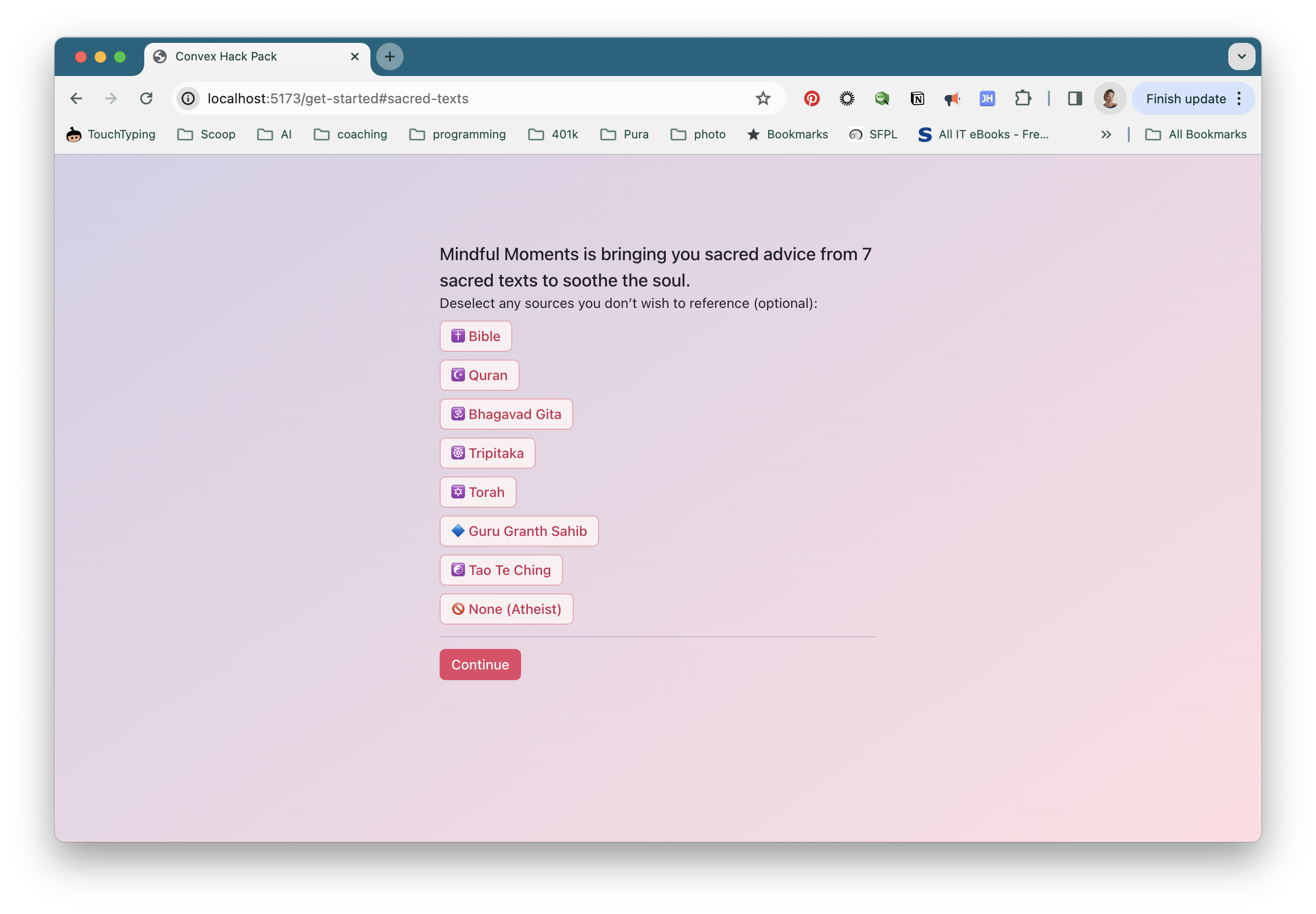Expand the hidden bookmarks overflow chevron
Image resolution: width=1316 pixels, height=914 pixels.
click(x=1106, y=134)
